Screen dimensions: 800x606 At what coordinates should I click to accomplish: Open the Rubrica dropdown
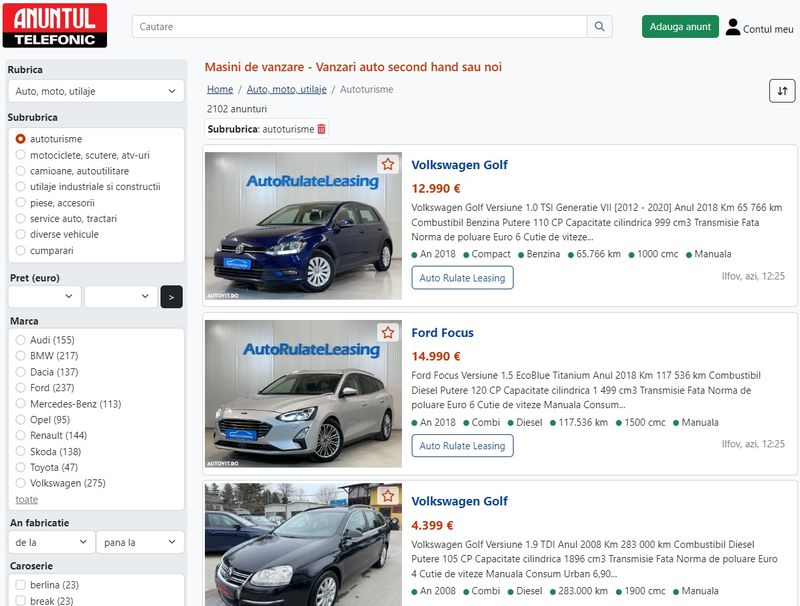[96, 91]
